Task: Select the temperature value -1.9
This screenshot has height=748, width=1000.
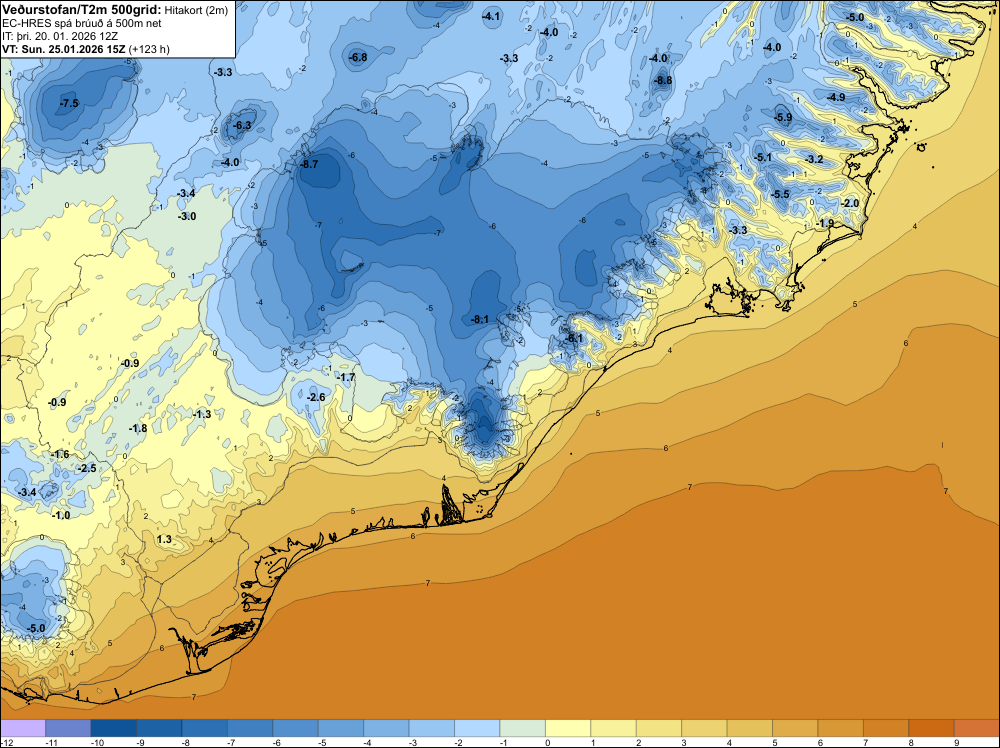Action: coord(825,223)
